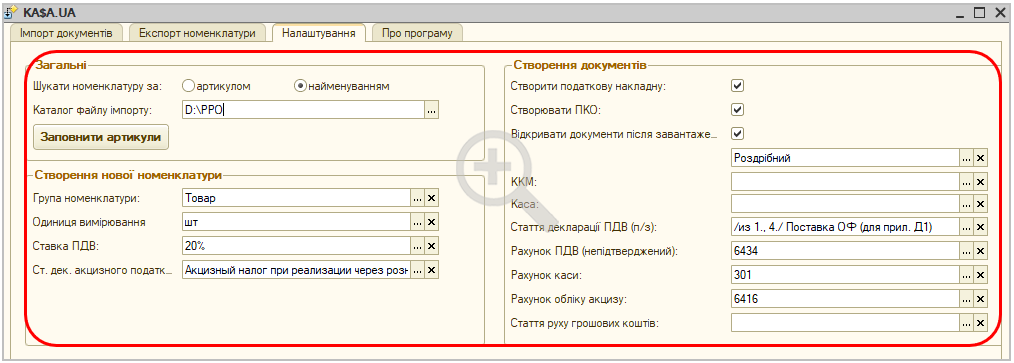Click the empty Стаття руху грошових коштів field

tap(845, 322)
